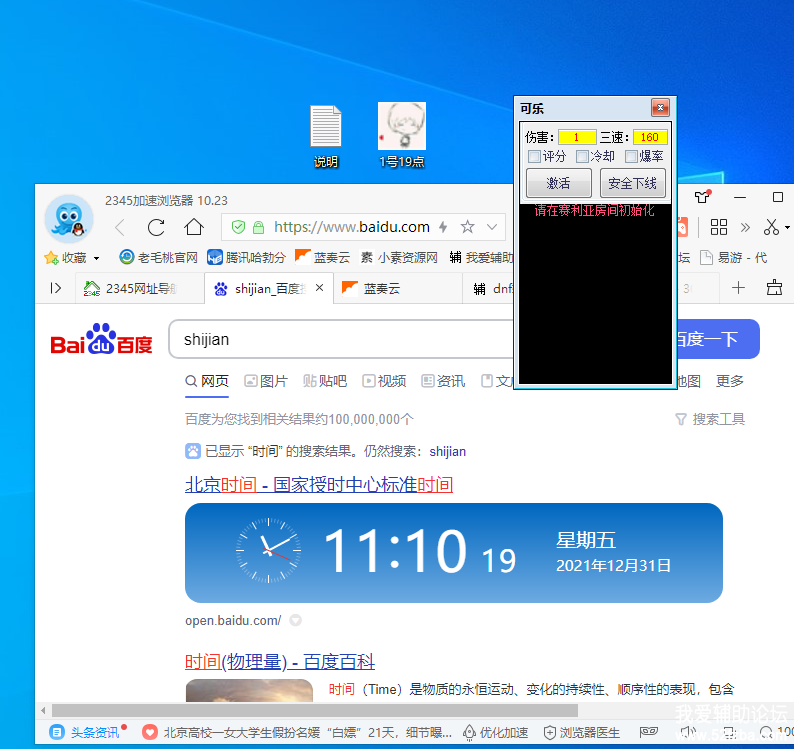Bookmark page with the star icon
Screen dimensions: 794x749
pos(467,227)
